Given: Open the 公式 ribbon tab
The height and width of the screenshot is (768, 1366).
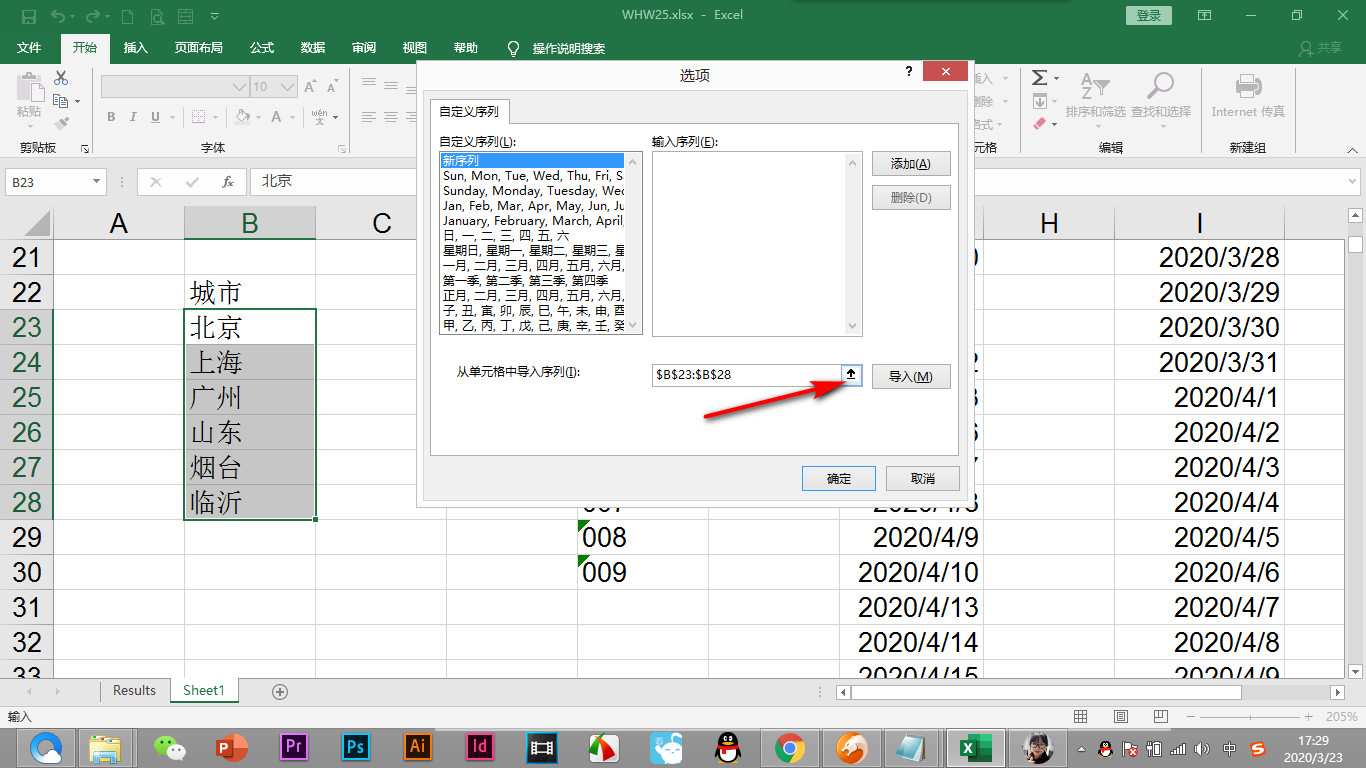Looking at the screenshot, I should pyautogui.click(x=262, y=48).
